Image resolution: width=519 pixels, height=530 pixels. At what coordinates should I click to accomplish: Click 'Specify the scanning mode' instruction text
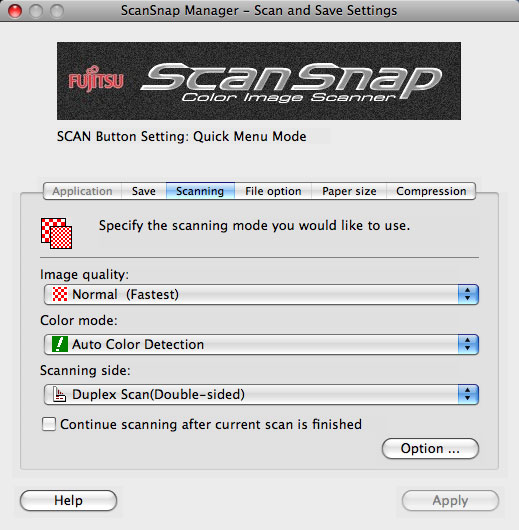pos(254,225)
